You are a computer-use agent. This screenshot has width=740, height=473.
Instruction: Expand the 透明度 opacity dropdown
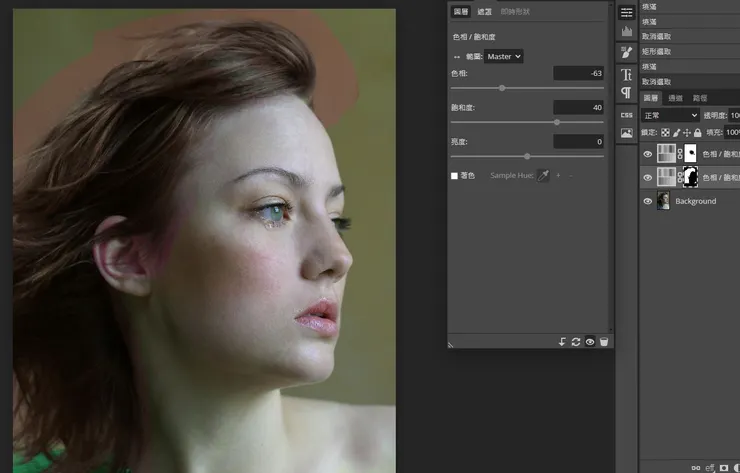[734, 116]
